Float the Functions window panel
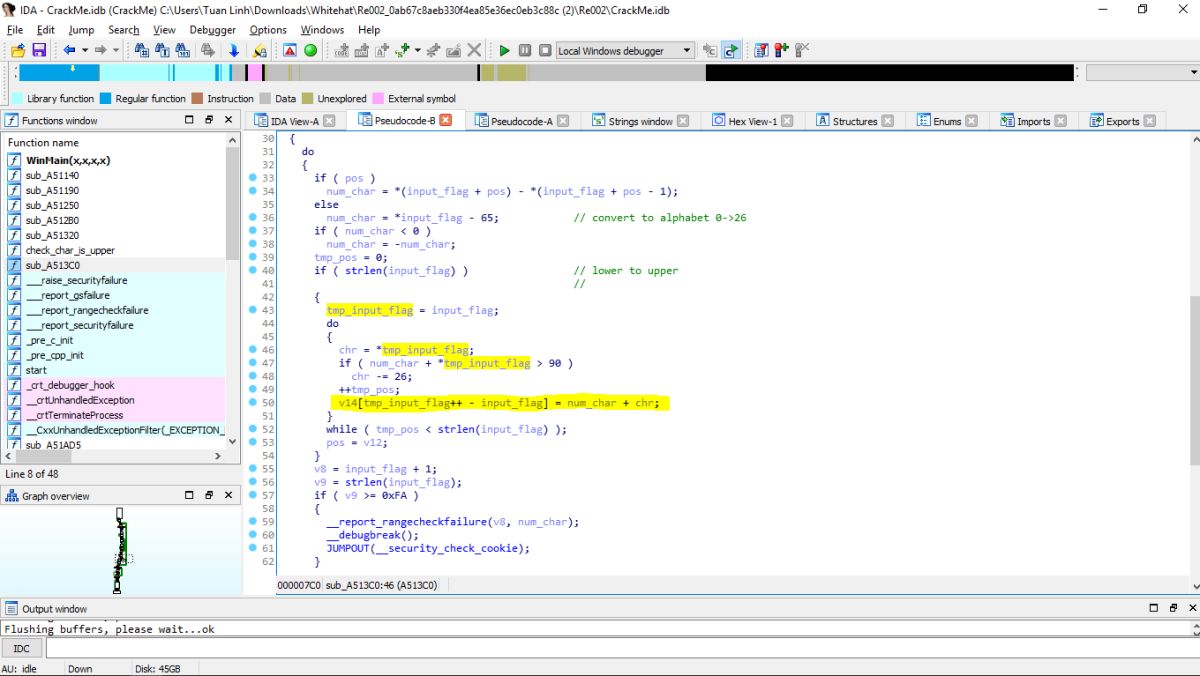This screenshot has height=676, width=1200. pyautogui.click(x=209, y=120)
